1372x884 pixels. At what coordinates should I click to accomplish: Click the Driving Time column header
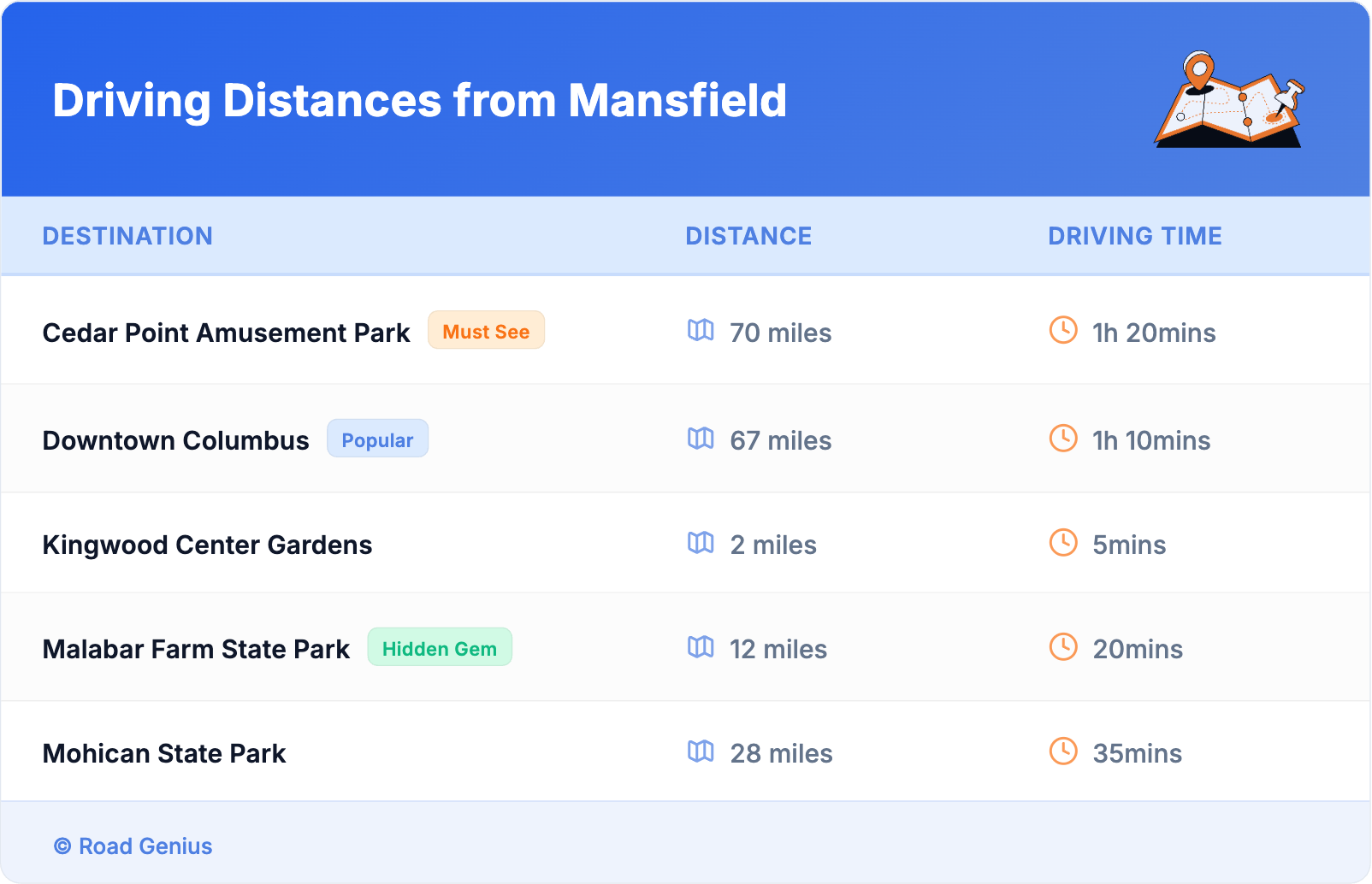(1135, 236)
